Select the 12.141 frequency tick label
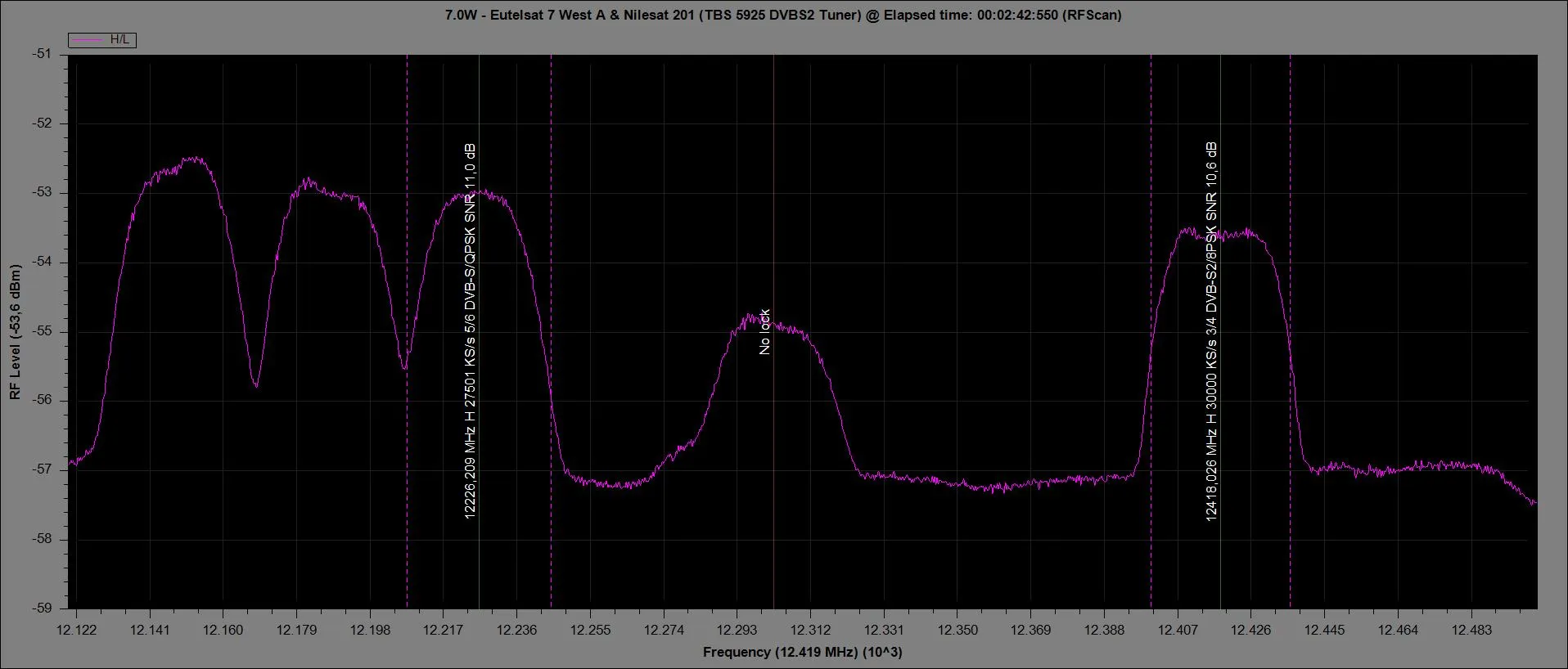The image size is (1568, 669). (x=151, y=630)
